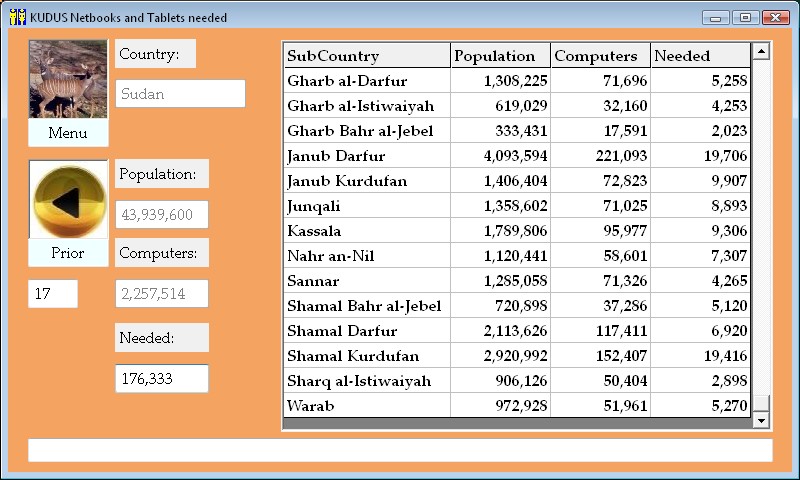800x480 pixels.
Task: Click the SubCountry column header
Action: [x=366, y=56]
